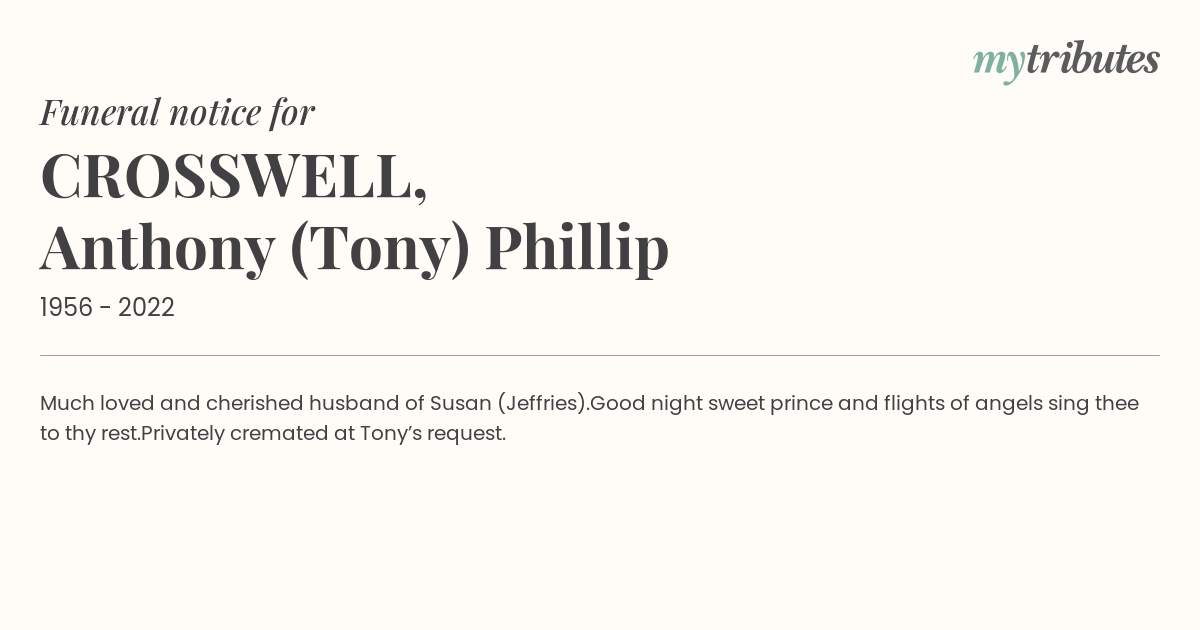The image size is (1200, 630).
Task: Click the horizontal divider line
Action: click(600, 355)
